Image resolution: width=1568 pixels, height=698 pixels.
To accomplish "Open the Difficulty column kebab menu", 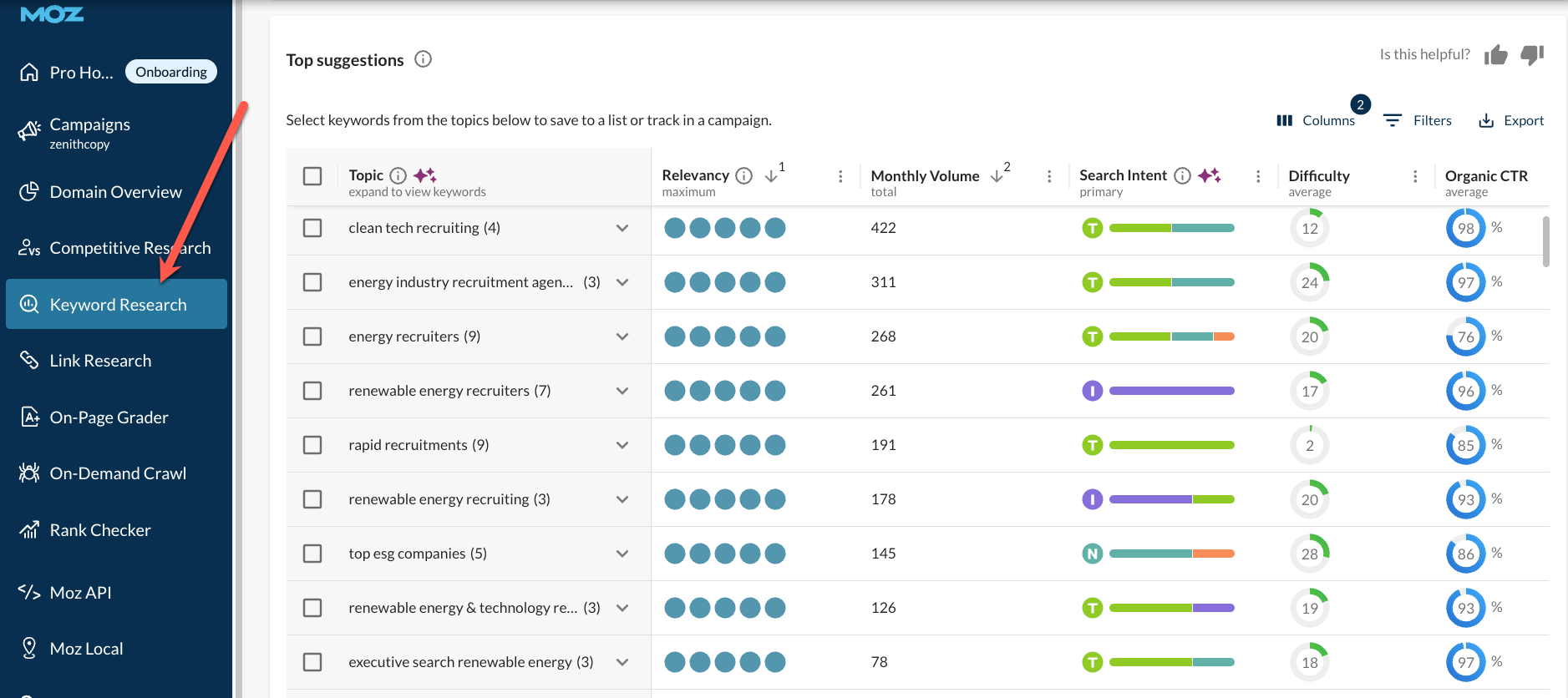I will tap(1415, 176).
